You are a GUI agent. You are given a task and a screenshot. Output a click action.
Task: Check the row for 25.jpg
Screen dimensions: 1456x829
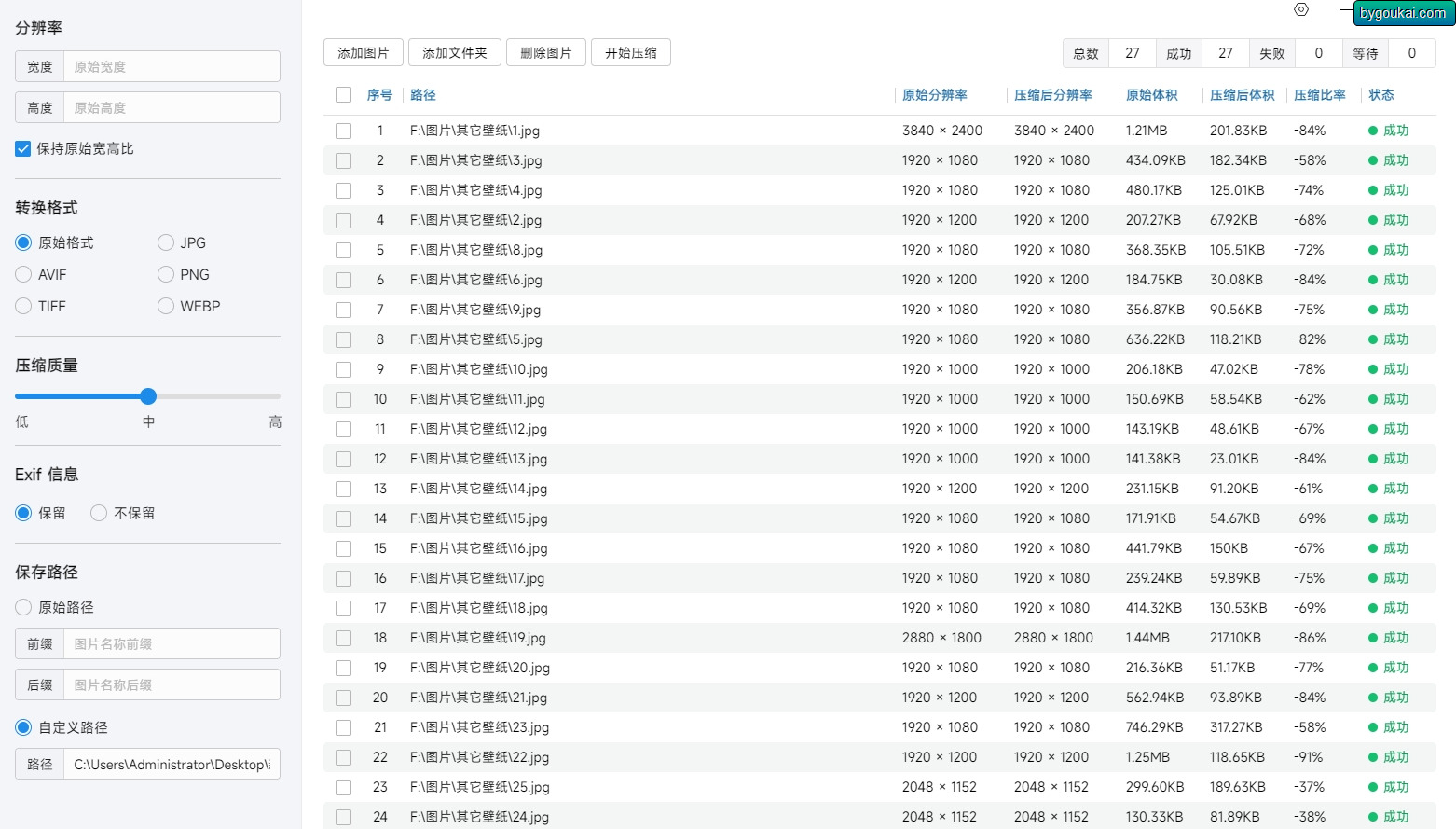click(x=343, y=787)
